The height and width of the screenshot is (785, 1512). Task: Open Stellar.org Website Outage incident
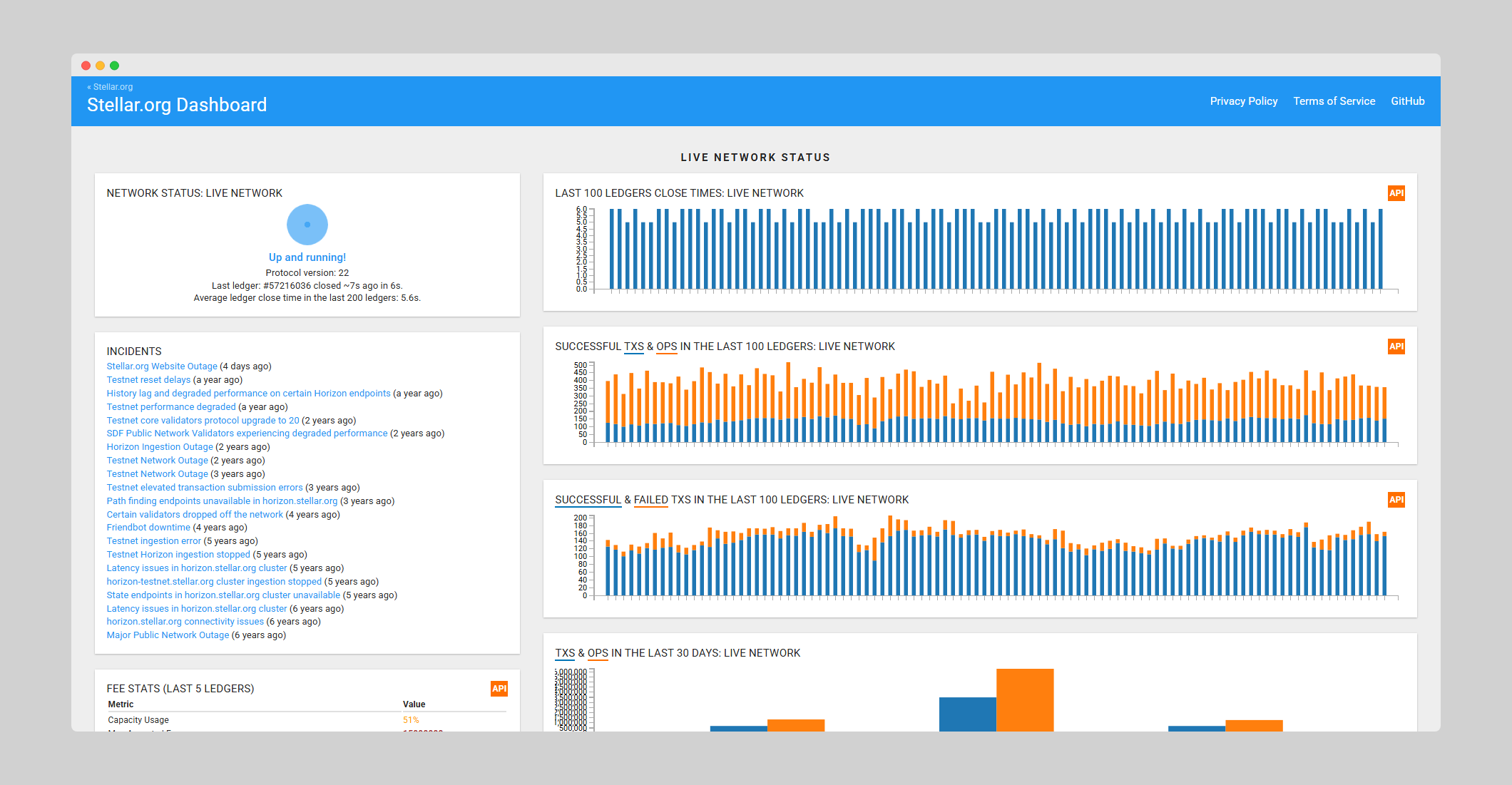point(162,366)
